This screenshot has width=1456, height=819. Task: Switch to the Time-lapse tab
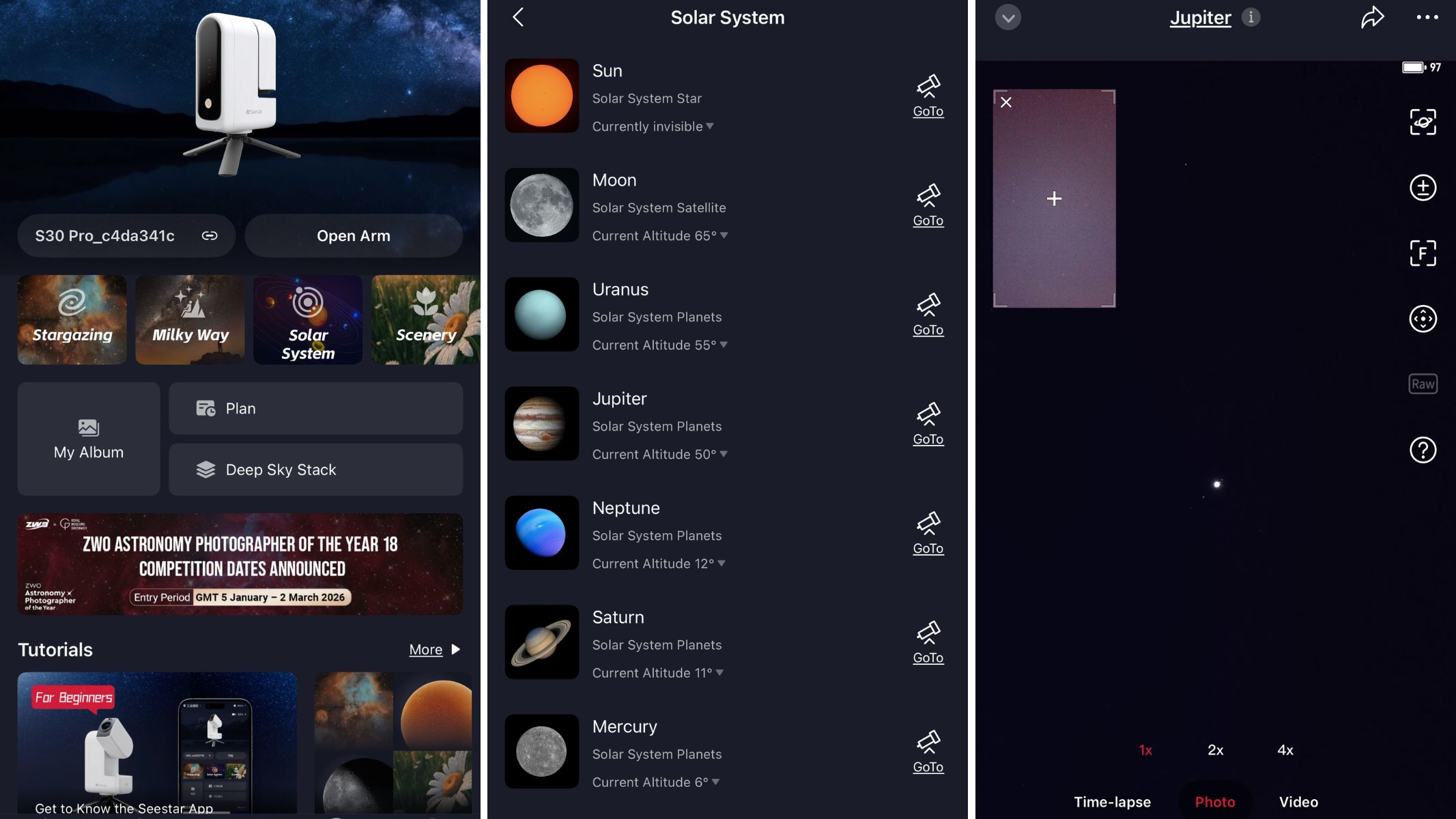pos(1111,801)
